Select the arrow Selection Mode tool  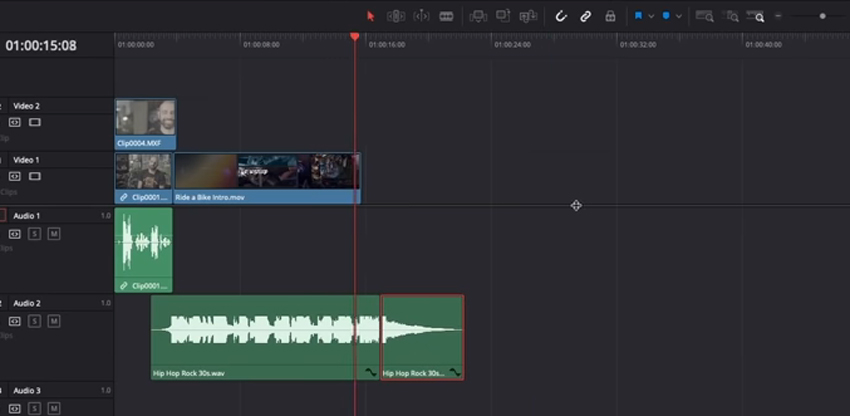370,16
